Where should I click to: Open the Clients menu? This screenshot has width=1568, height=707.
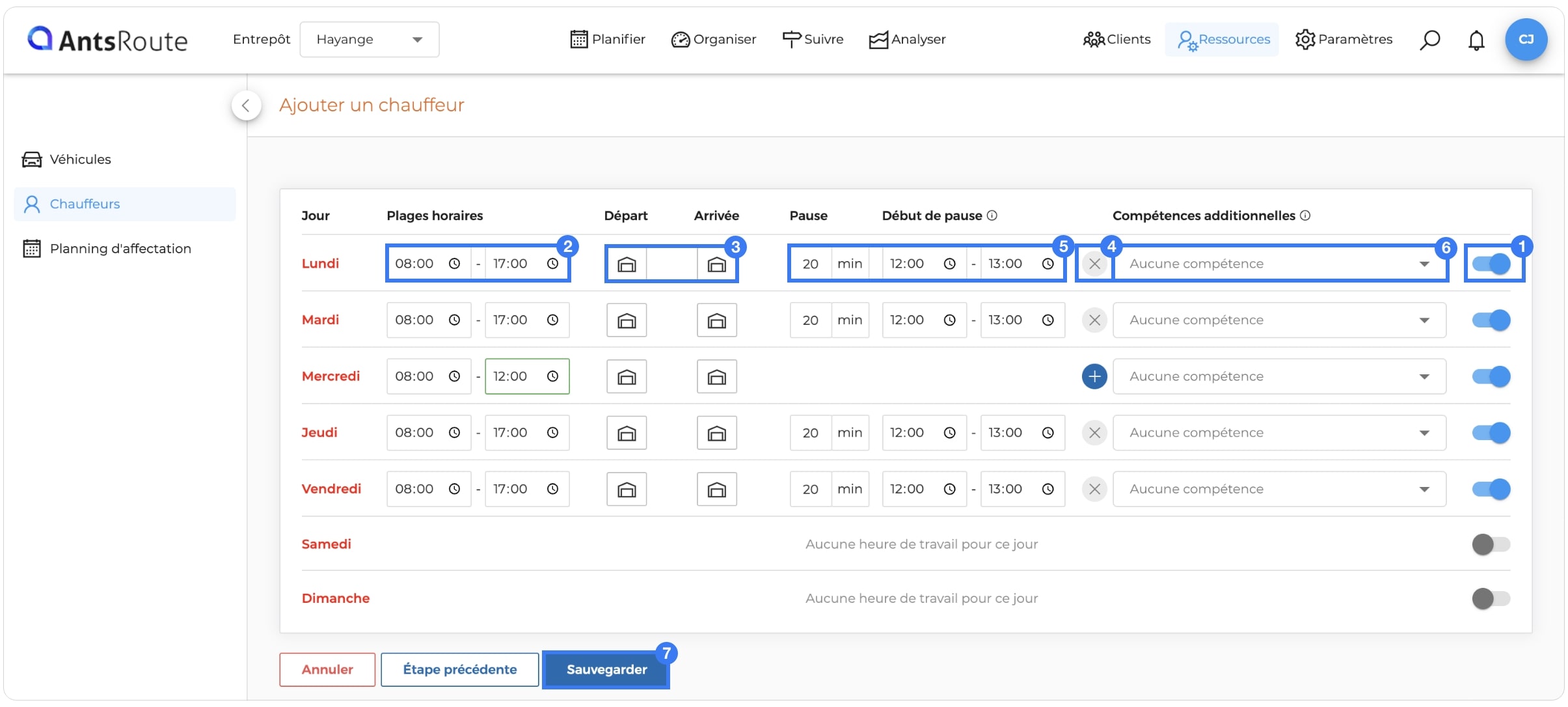1117,40
